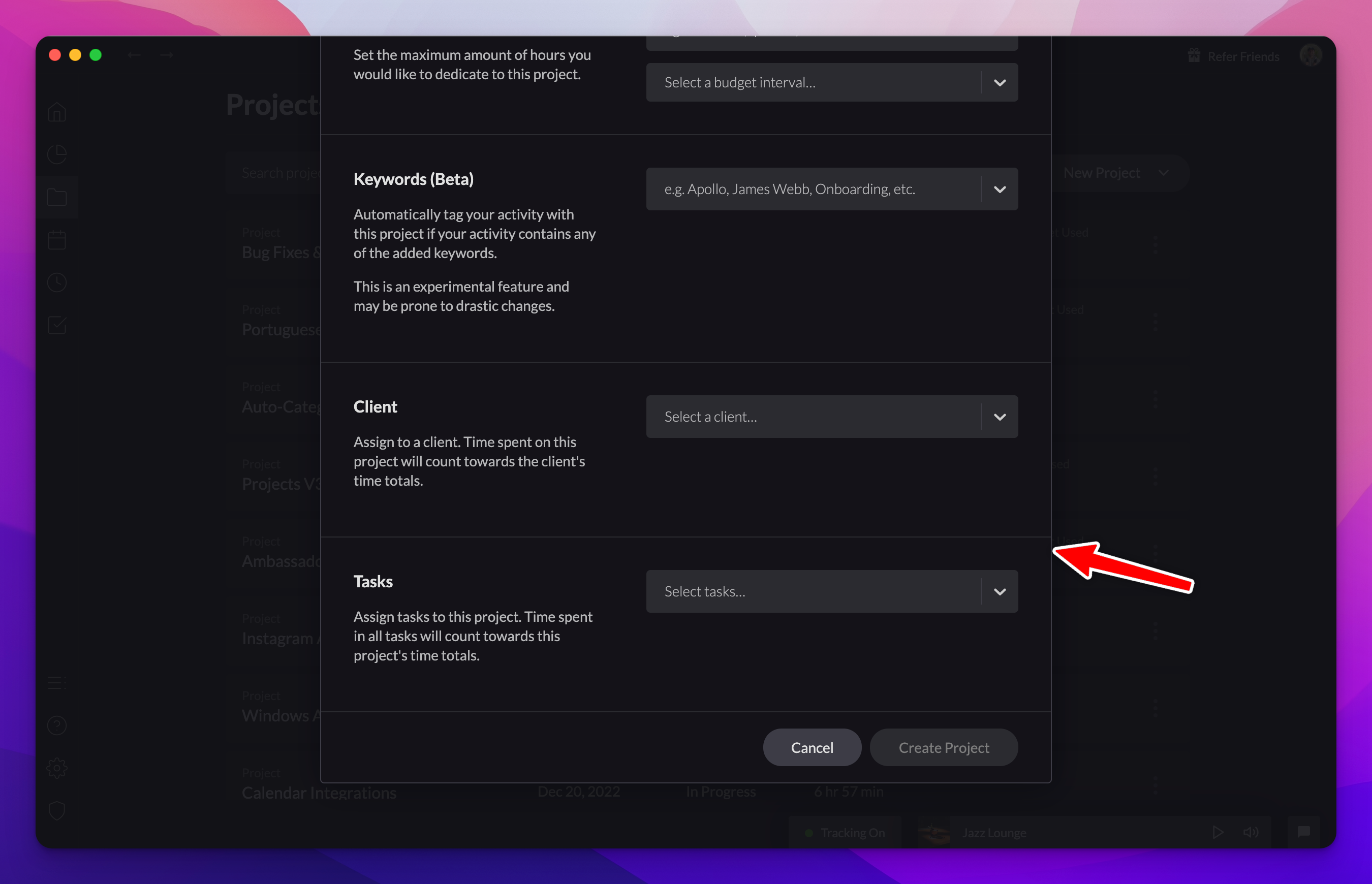Open the user profile avatar
Screen dimensions: 1372x884
click(1311, 56)
